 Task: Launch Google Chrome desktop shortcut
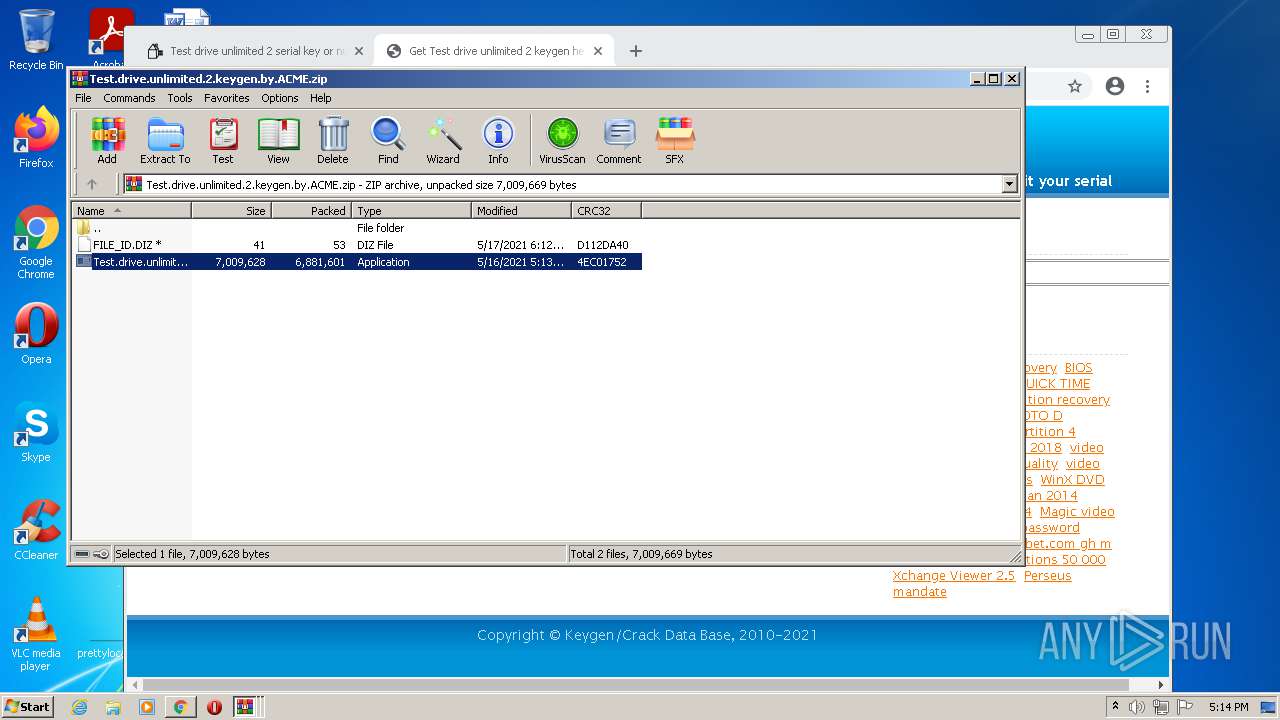pos(36,243)
